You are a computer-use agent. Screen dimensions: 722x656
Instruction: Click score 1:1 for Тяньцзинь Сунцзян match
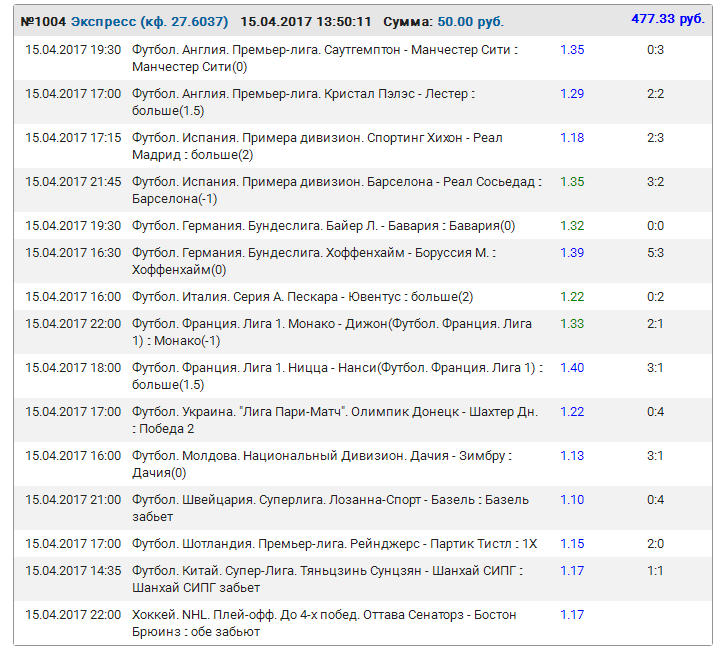655,571
